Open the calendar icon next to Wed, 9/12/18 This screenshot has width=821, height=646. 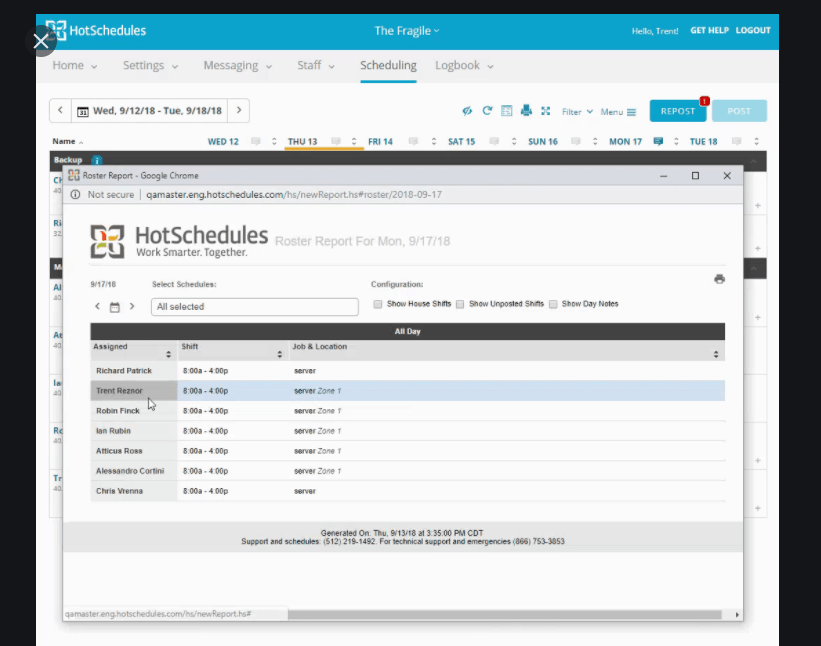click(x=83, y=112)
